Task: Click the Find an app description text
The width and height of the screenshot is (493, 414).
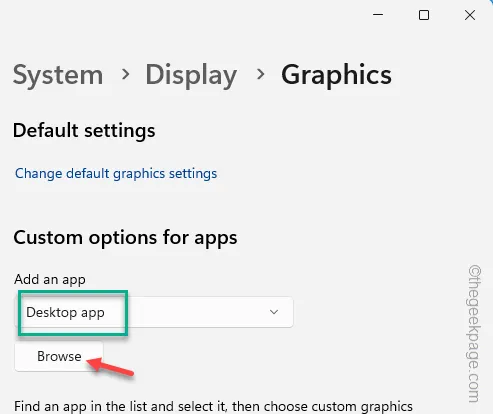Action: [213, 406]
